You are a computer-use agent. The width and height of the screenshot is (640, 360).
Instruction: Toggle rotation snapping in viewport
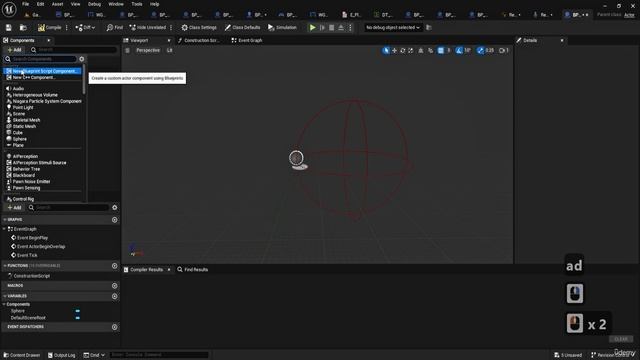[x=459, y=50]
